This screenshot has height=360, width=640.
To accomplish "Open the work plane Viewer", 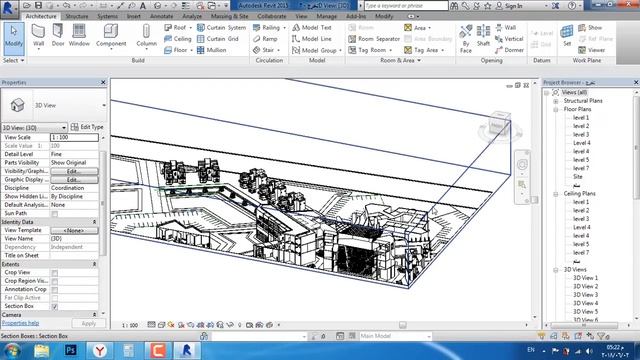I will 591,50.
